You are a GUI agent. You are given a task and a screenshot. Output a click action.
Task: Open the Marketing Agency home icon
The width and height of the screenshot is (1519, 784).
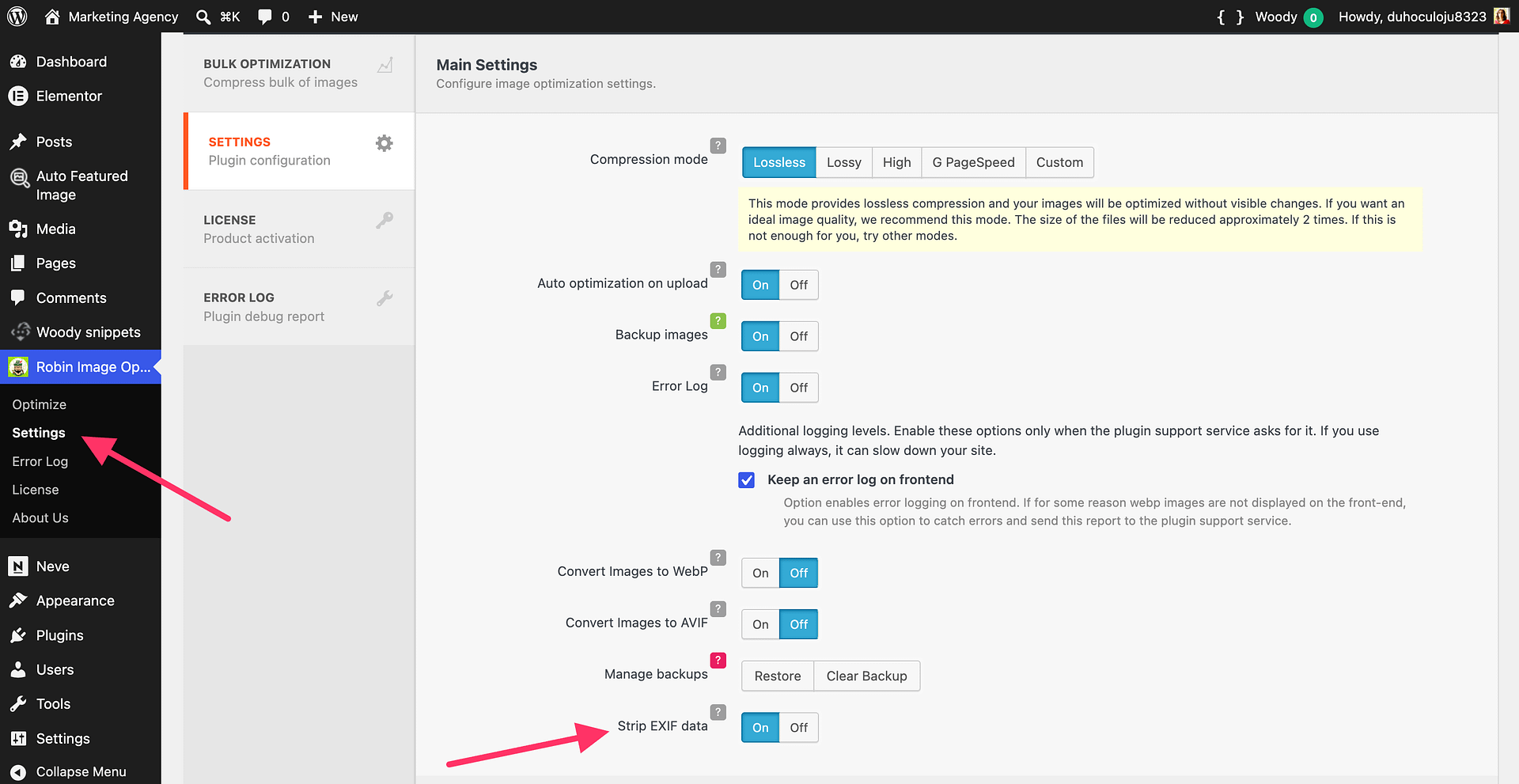tap(52, 17)
